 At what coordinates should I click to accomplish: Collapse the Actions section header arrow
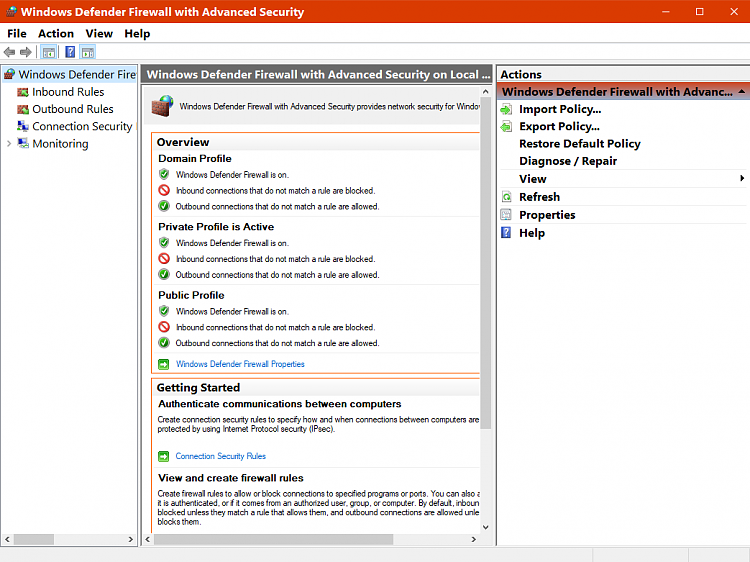point(741,91)
